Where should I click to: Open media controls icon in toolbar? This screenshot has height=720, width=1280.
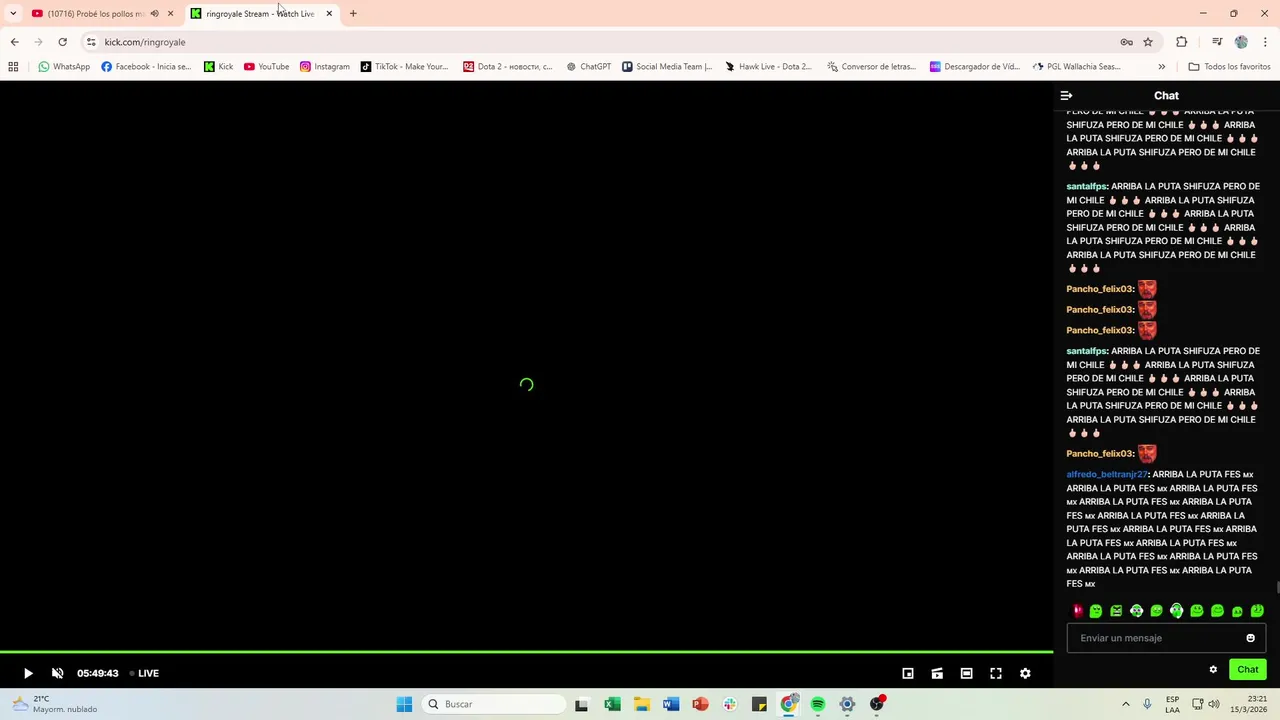coord(1217,42)
